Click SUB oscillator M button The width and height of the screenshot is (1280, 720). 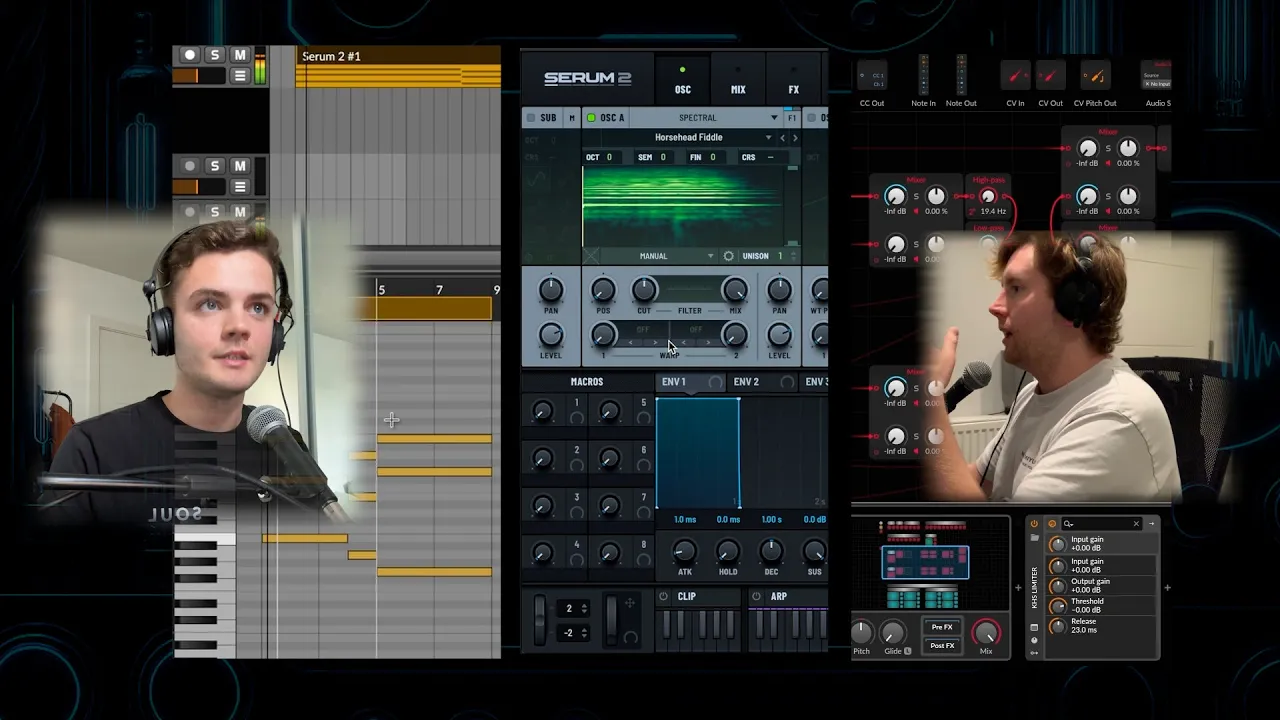[x=572, y=118]
